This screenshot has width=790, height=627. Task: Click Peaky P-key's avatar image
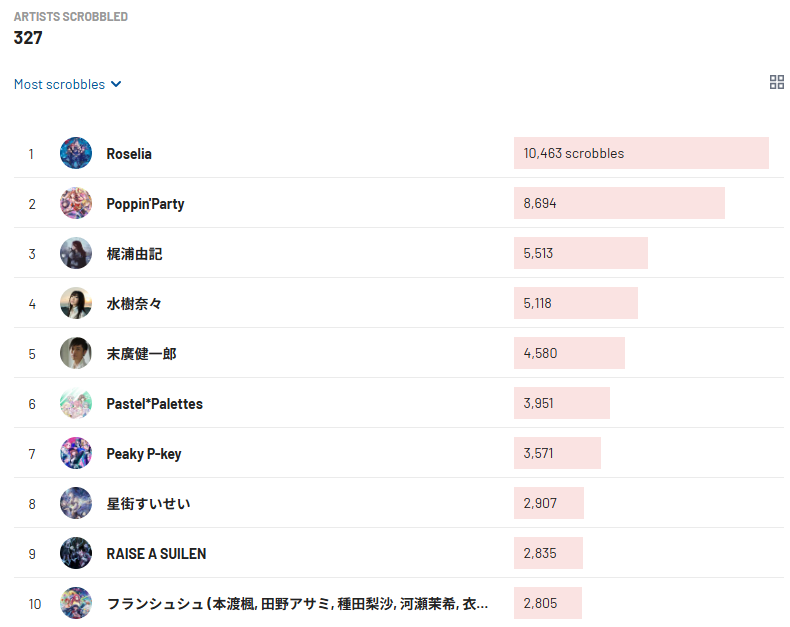coord(76,453)
